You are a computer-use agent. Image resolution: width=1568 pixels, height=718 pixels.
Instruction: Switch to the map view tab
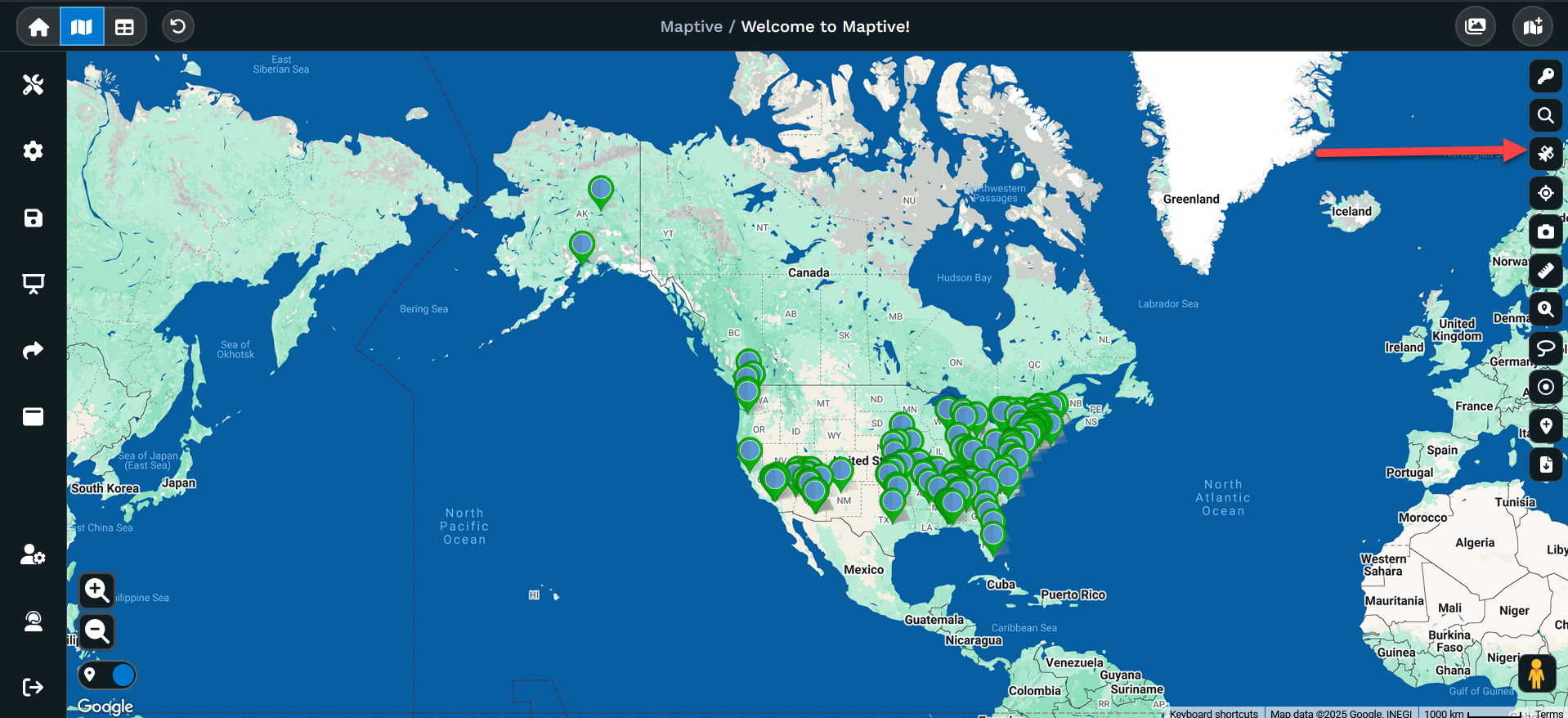(82, 27)
